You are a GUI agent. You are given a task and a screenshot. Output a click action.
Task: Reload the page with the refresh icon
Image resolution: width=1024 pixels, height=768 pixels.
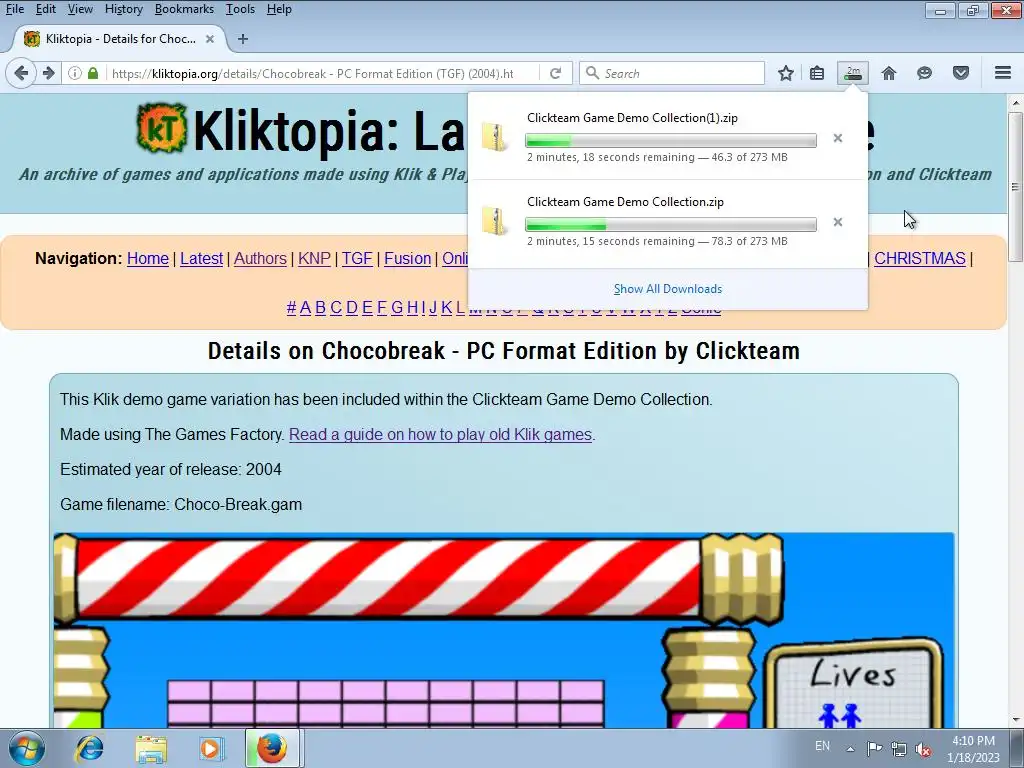555,73
